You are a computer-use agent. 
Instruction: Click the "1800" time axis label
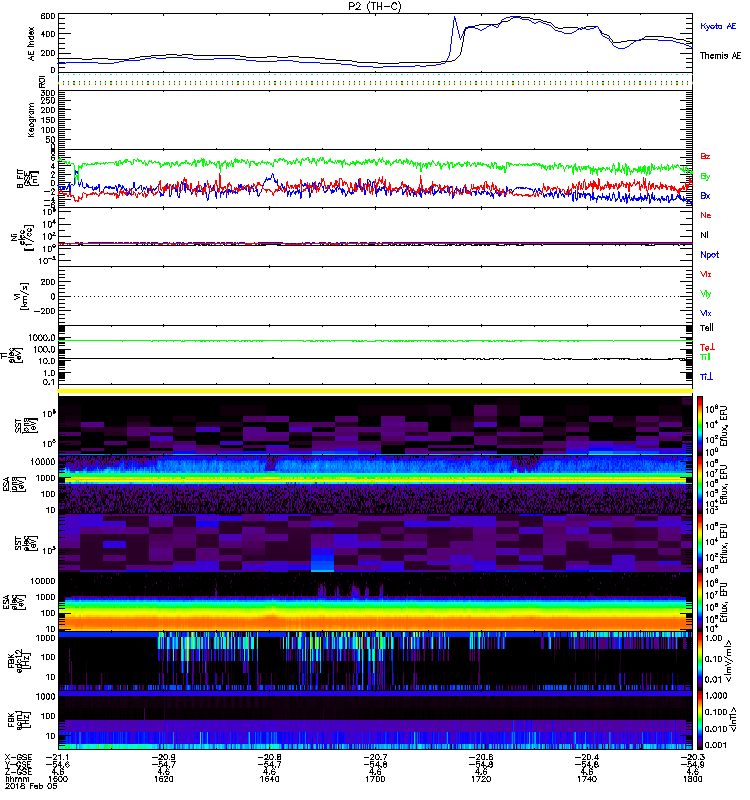[x=692, y=779]
